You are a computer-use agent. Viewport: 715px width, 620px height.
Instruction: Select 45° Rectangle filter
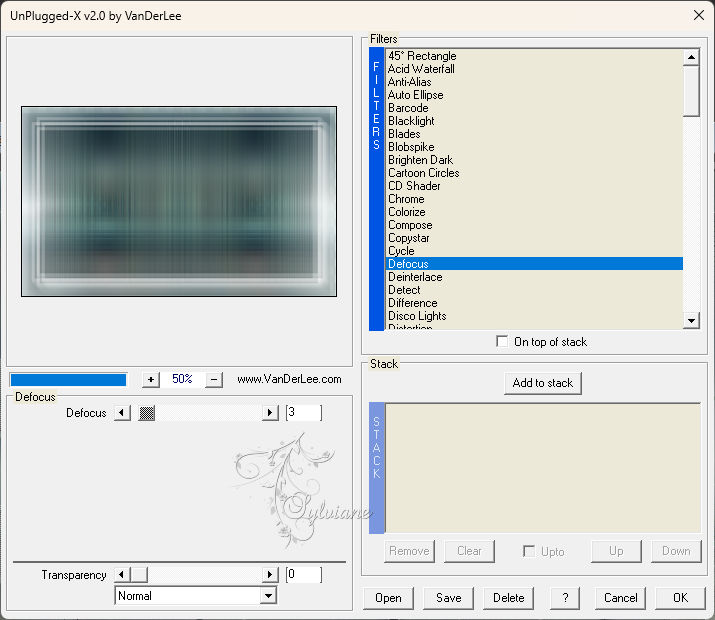(534, 56)
